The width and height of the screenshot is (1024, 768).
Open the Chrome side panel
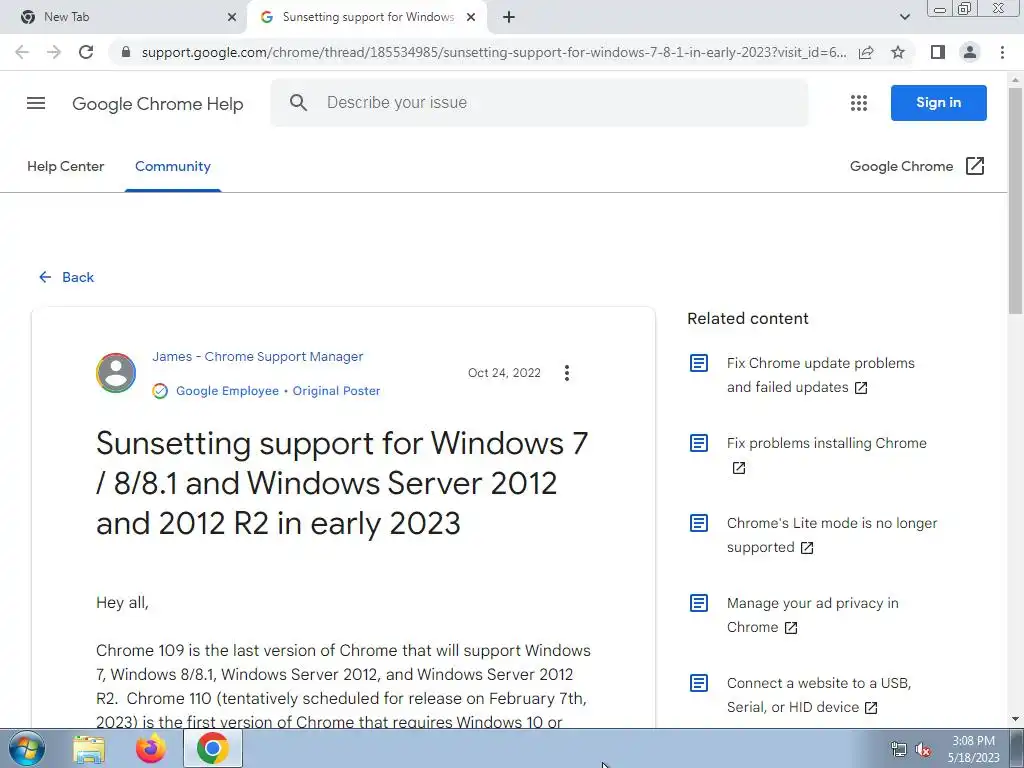coord(938,52)
